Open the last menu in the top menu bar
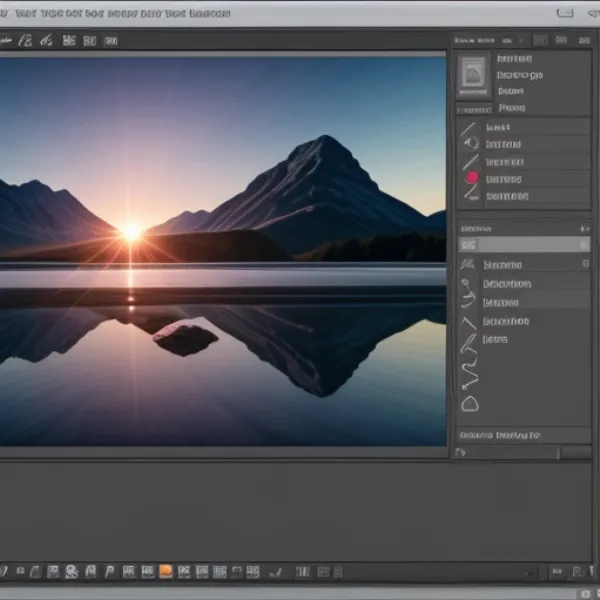 tap(210, 14)
